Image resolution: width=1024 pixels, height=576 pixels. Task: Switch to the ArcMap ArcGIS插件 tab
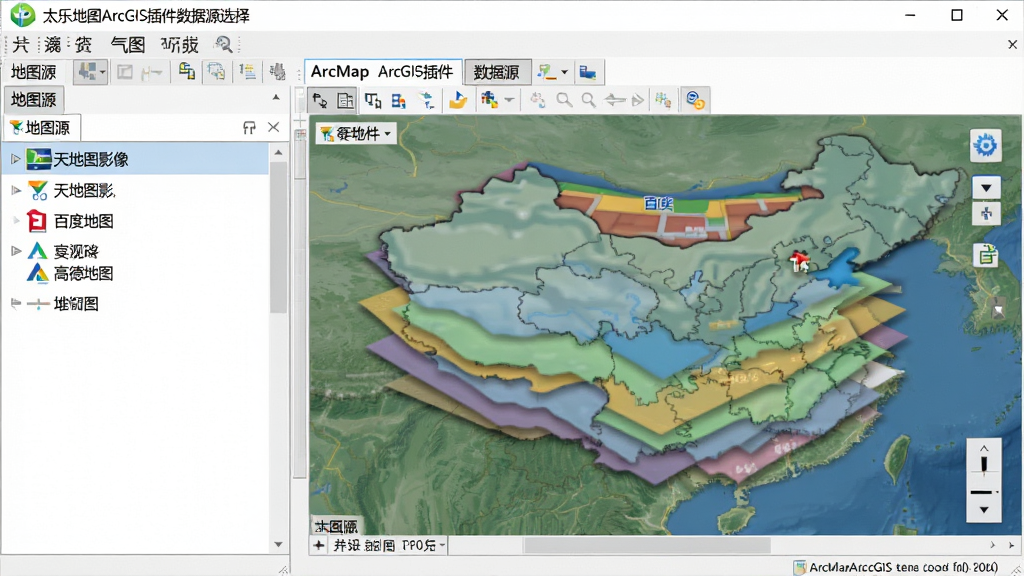[382, 71]
